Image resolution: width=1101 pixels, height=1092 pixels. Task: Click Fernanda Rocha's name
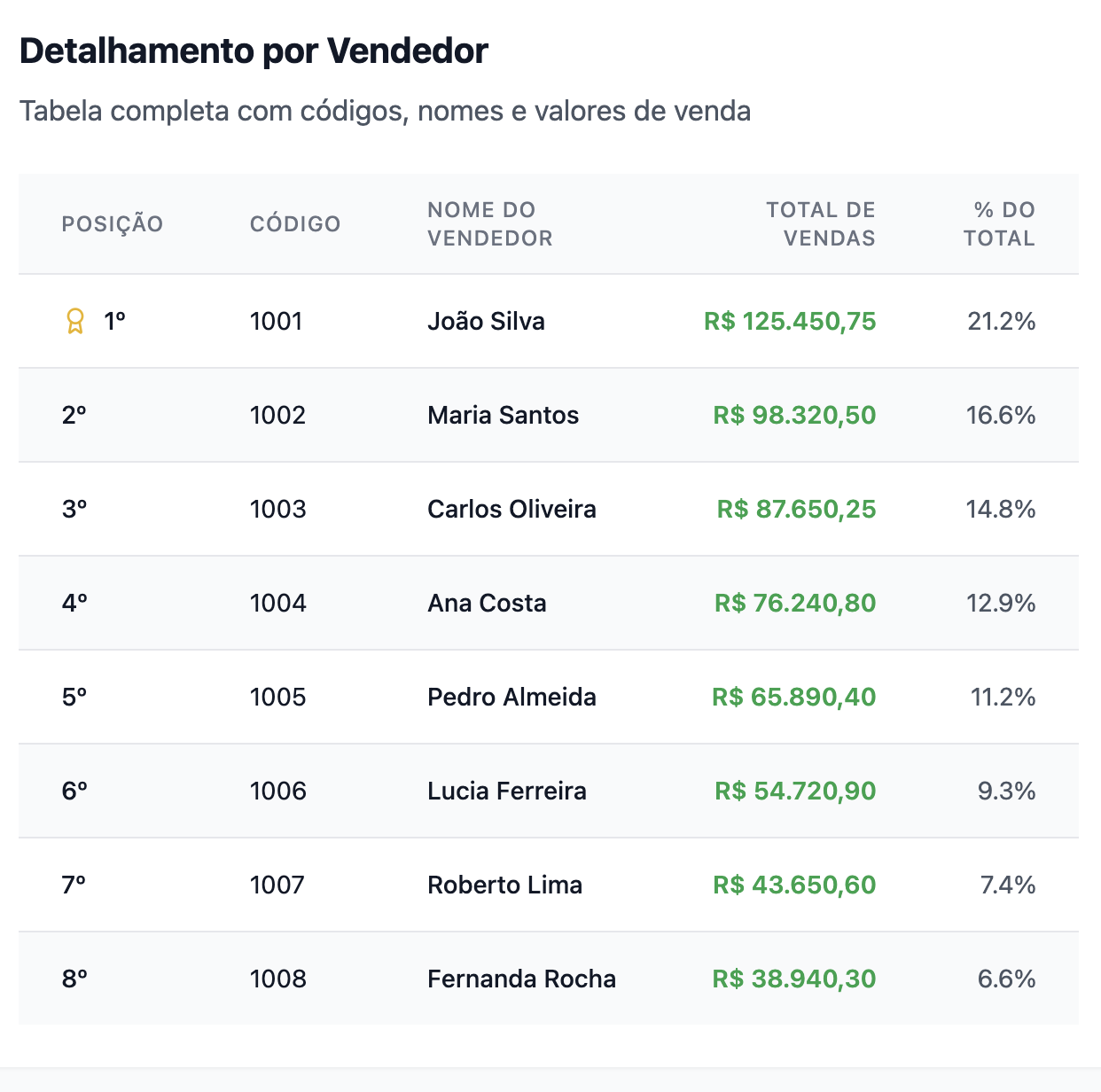coord(521,979)
